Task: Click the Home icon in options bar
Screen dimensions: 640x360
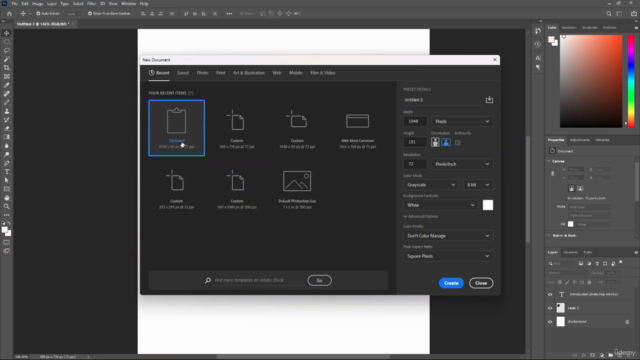Action: pos(9,13)
